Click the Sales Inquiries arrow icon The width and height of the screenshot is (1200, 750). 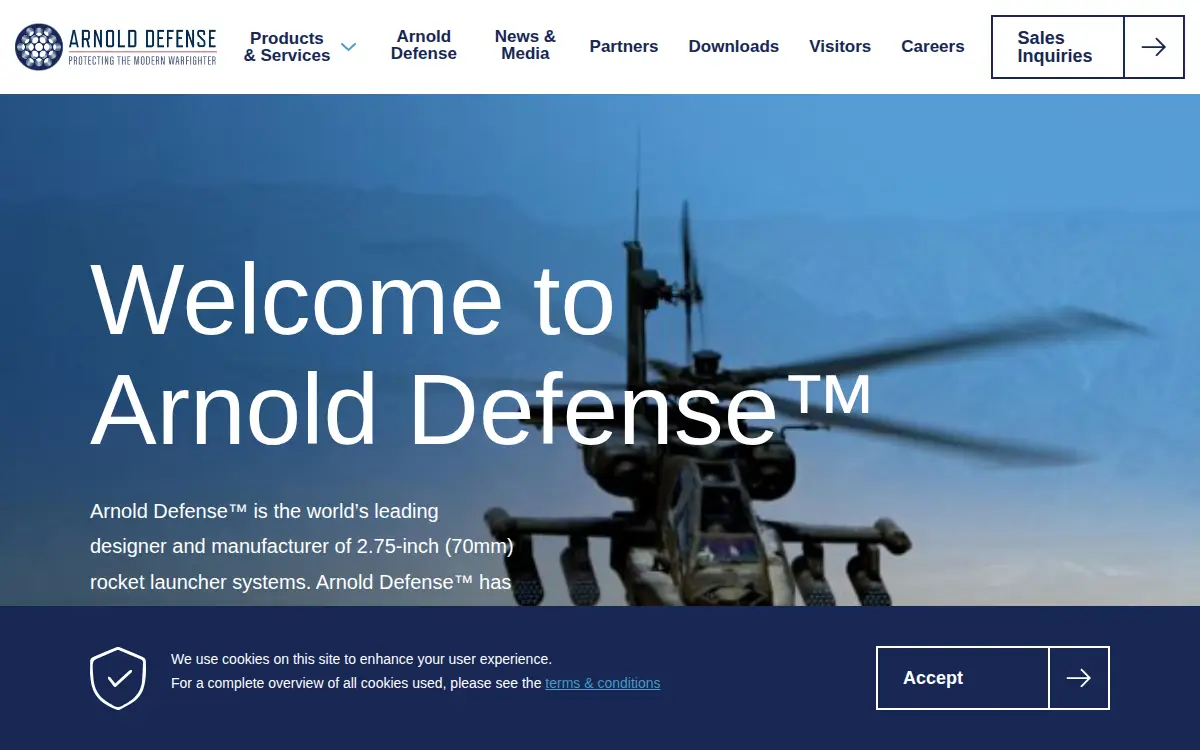[1153, 47]
